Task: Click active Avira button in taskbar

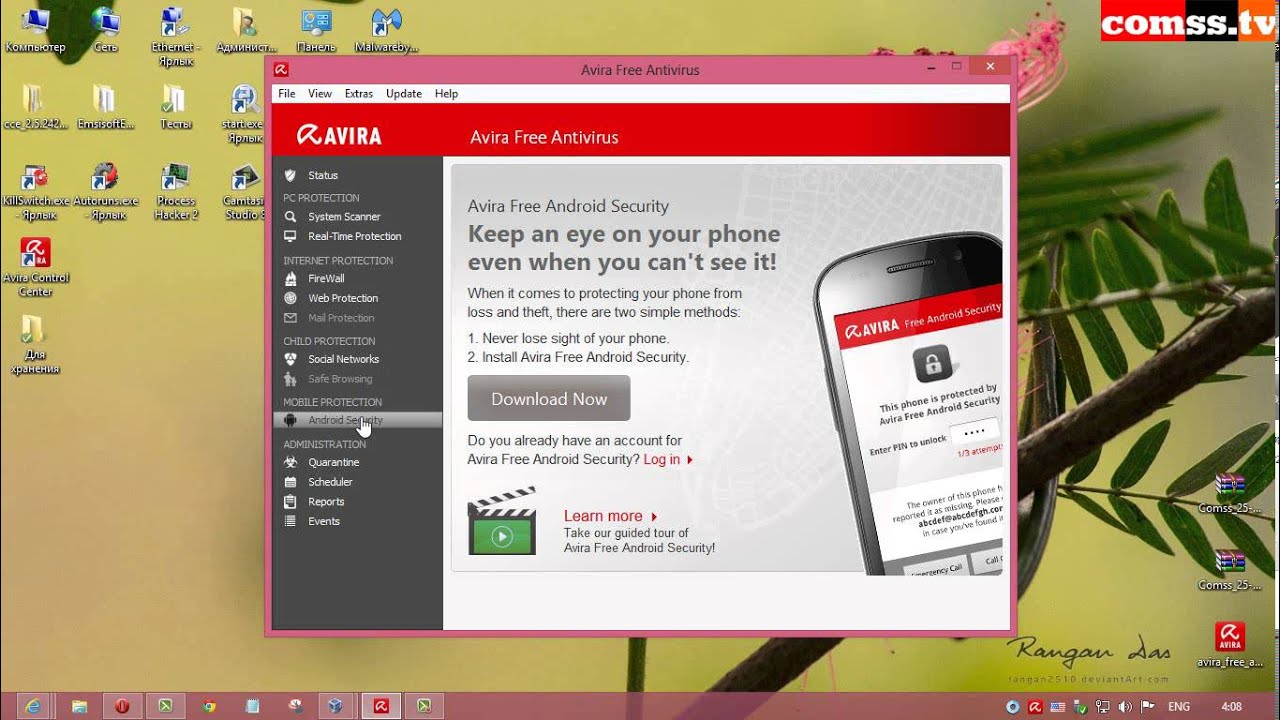Action: pyautogui.click(x=381, y=706)
